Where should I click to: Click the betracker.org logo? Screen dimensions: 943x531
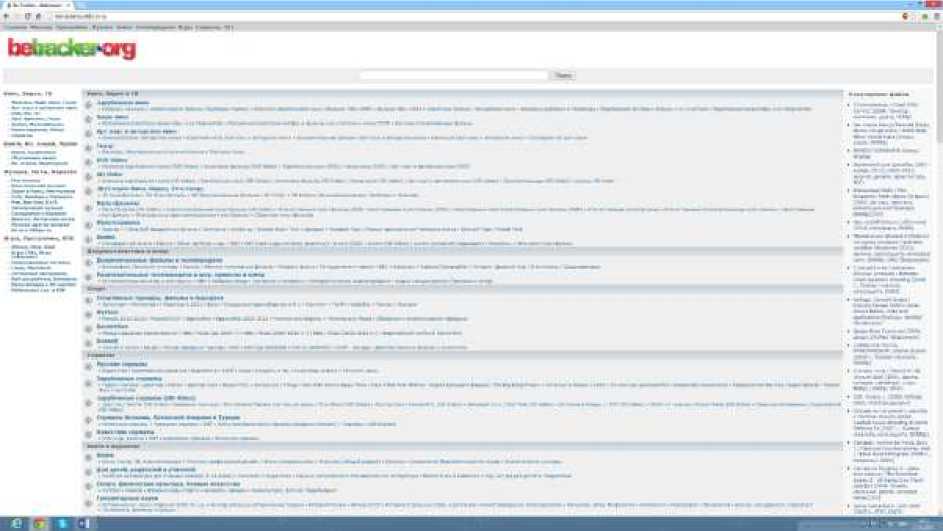72,49
